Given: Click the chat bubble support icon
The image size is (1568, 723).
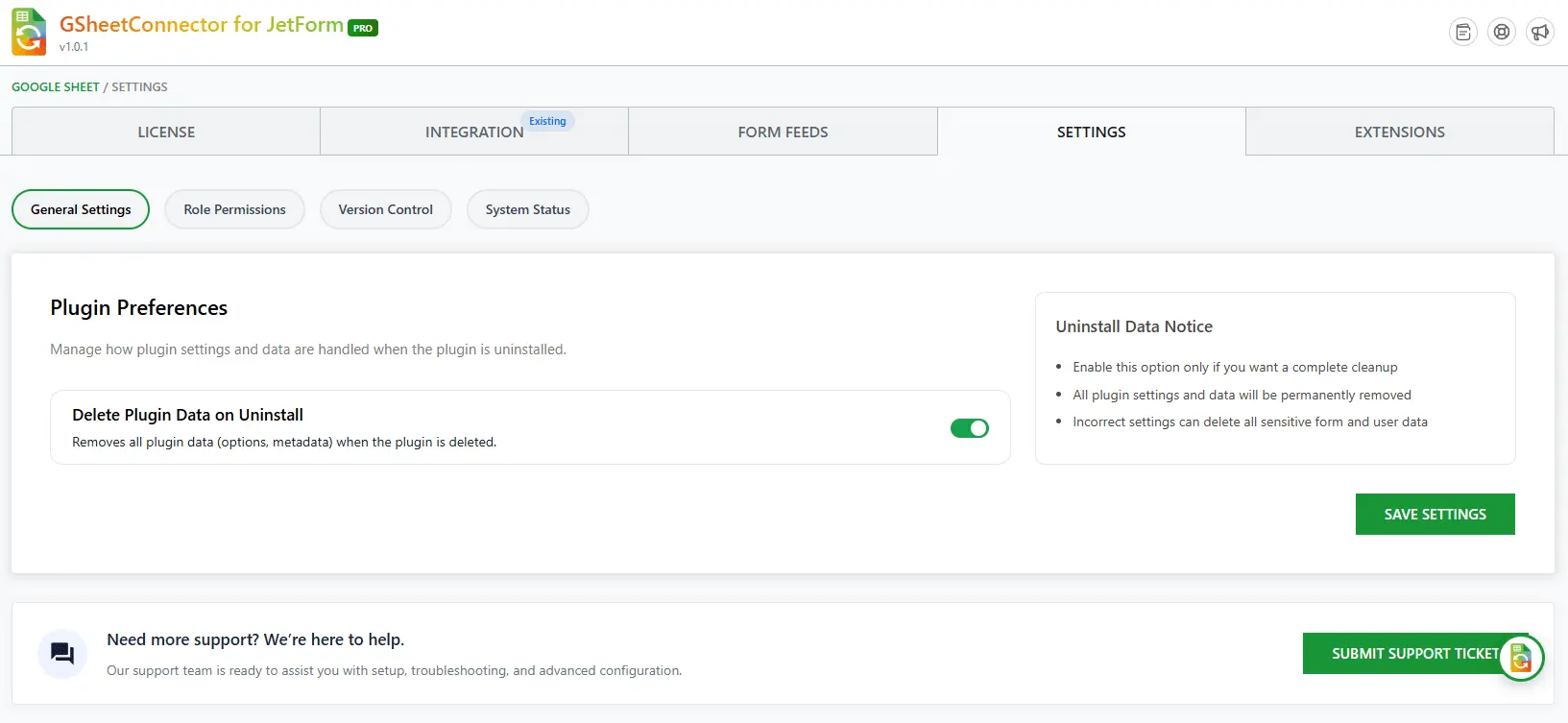Looking at the screenshot, I should [x=62, y=654].
